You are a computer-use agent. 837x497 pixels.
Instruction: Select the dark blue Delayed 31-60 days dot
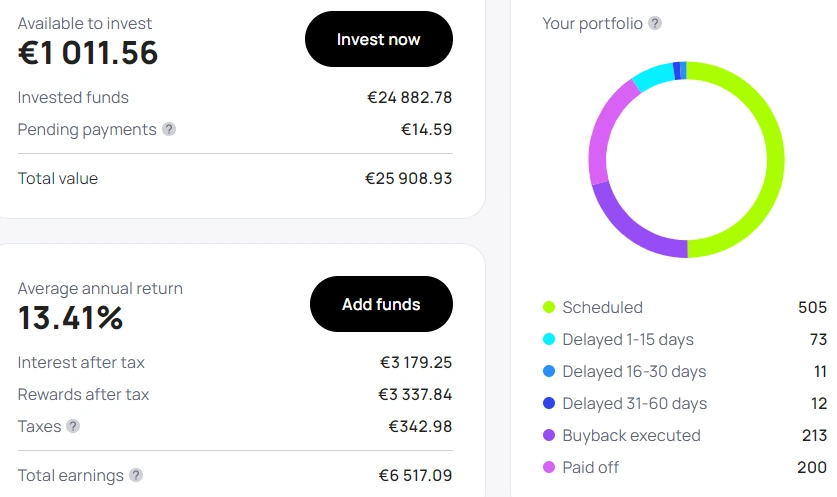coord(548,403)
